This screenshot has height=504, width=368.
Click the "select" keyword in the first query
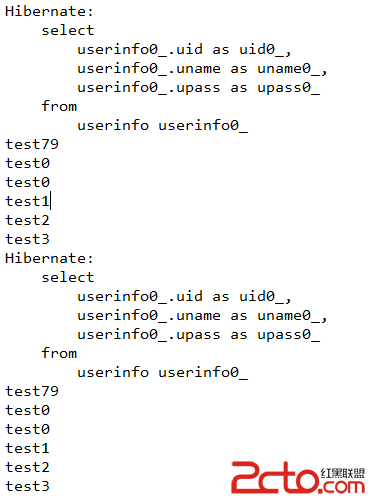pyautogui.click(x=68, y=30)
